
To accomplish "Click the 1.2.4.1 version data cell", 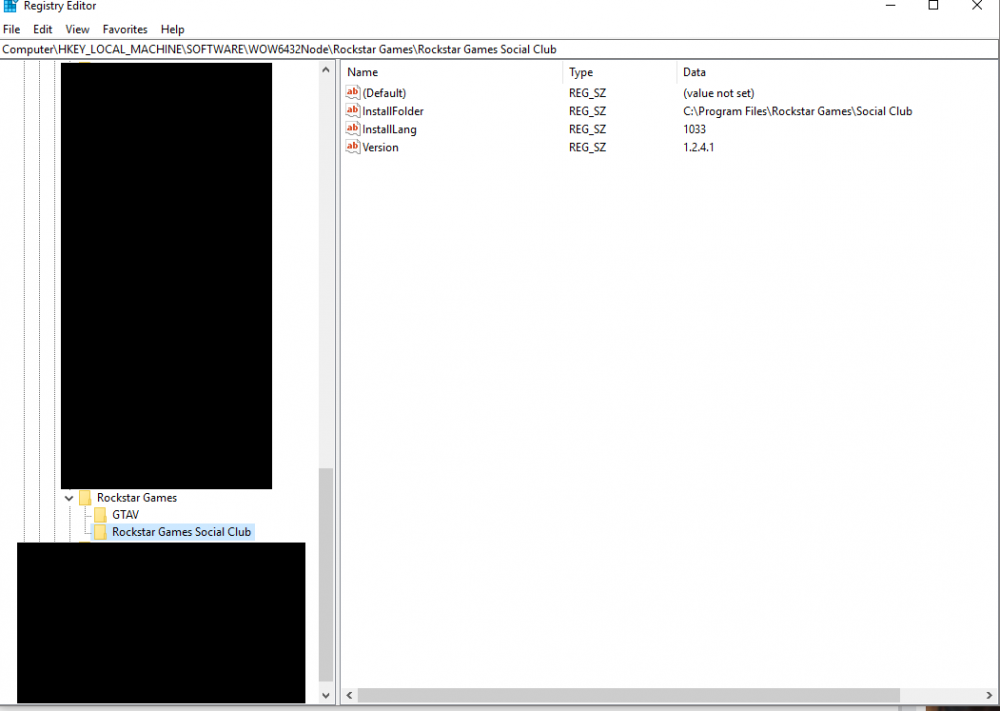I will [x=699, y=147].
